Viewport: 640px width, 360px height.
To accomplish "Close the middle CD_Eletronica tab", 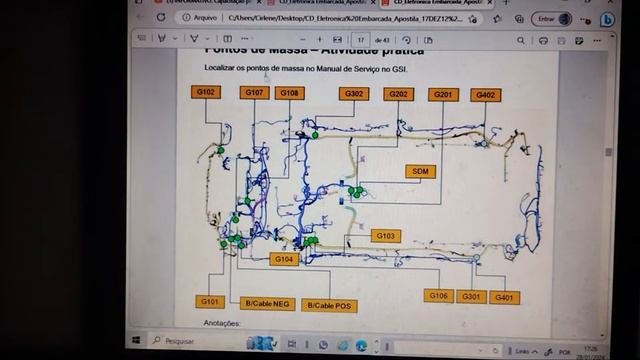I will (x=373, y=2).
